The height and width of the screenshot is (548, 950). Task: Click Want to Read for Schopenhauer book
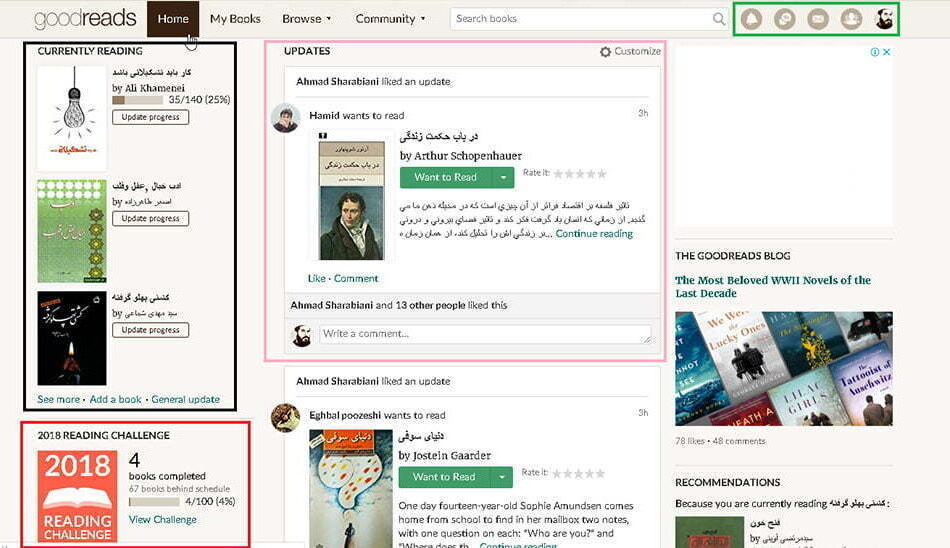pos(445,178)
